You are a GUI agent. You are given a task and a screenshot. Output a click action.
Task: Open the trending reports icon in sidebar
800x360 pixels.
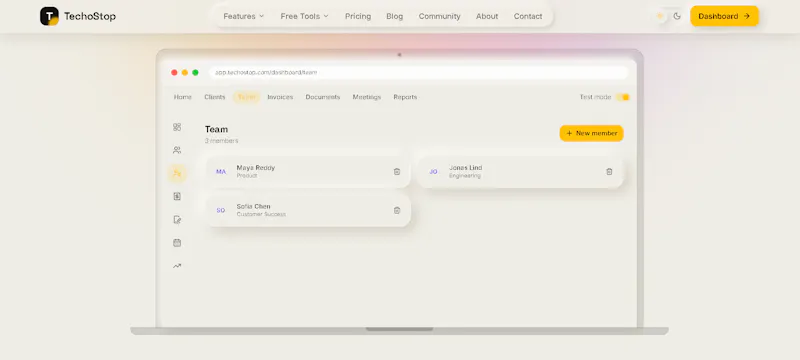click(177, 266)
